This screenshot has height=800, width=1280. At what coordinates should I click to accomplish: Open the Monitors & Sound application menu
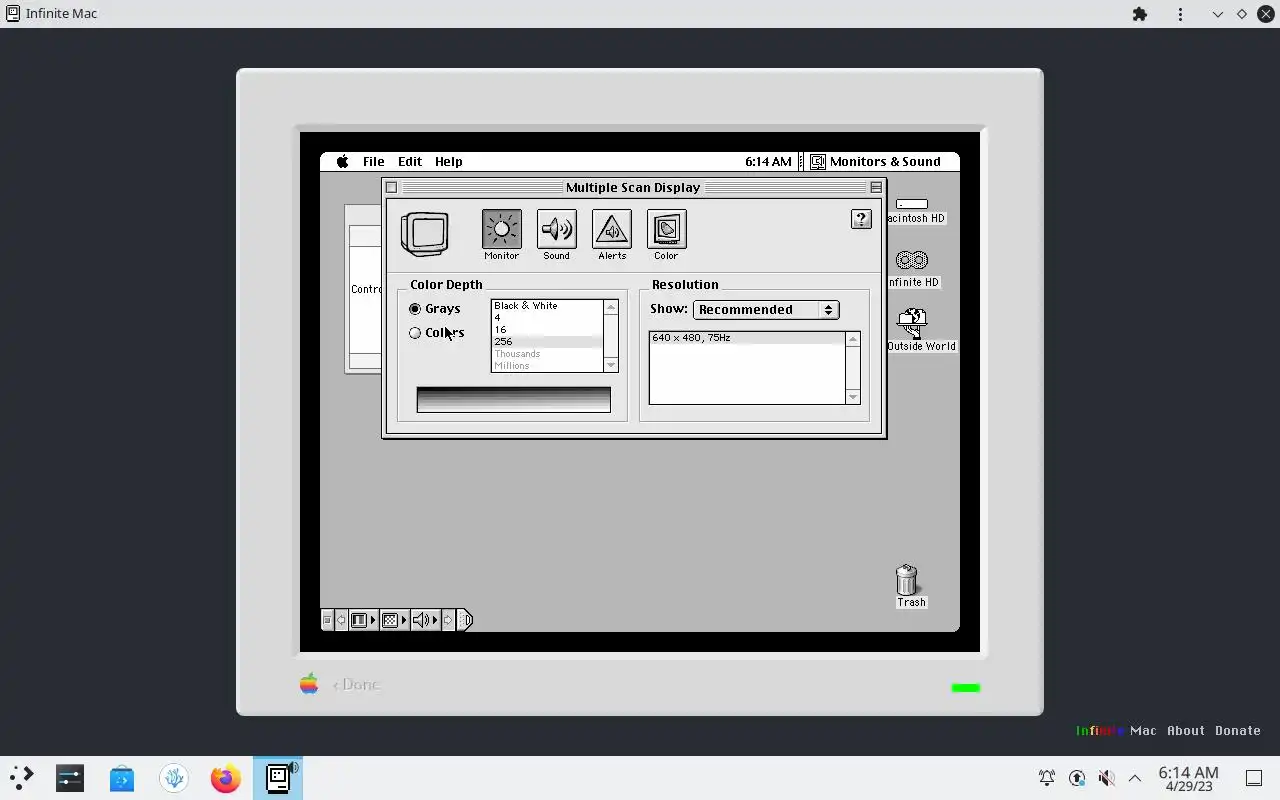point(875,161)
